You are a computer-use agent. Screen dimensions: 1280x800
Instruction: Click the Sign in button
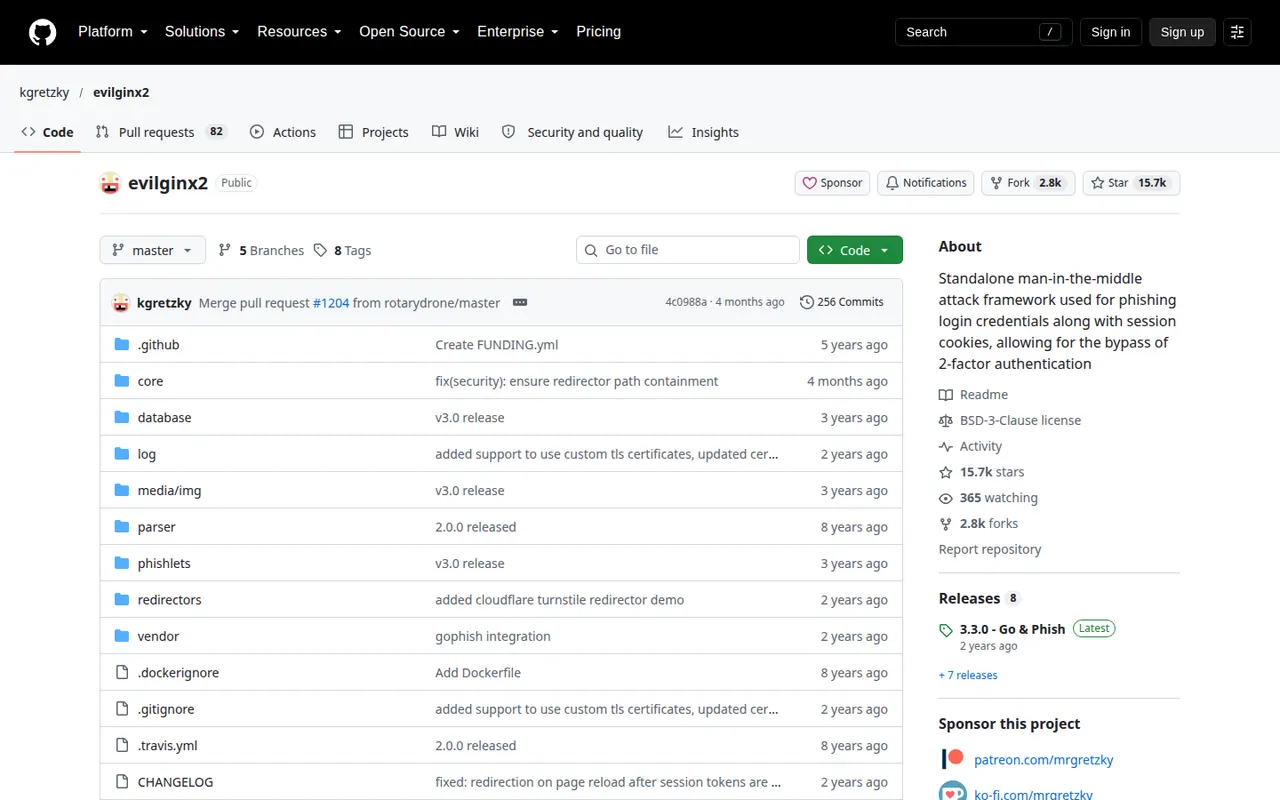1110,32
